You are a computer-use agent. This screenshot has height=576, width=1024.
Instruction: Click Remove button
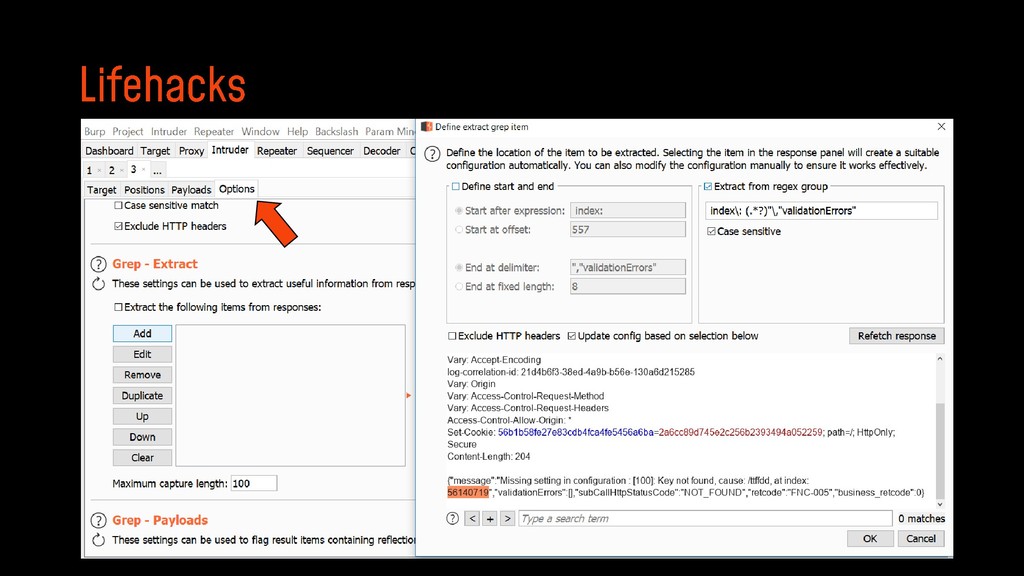(x=142, y=375)
